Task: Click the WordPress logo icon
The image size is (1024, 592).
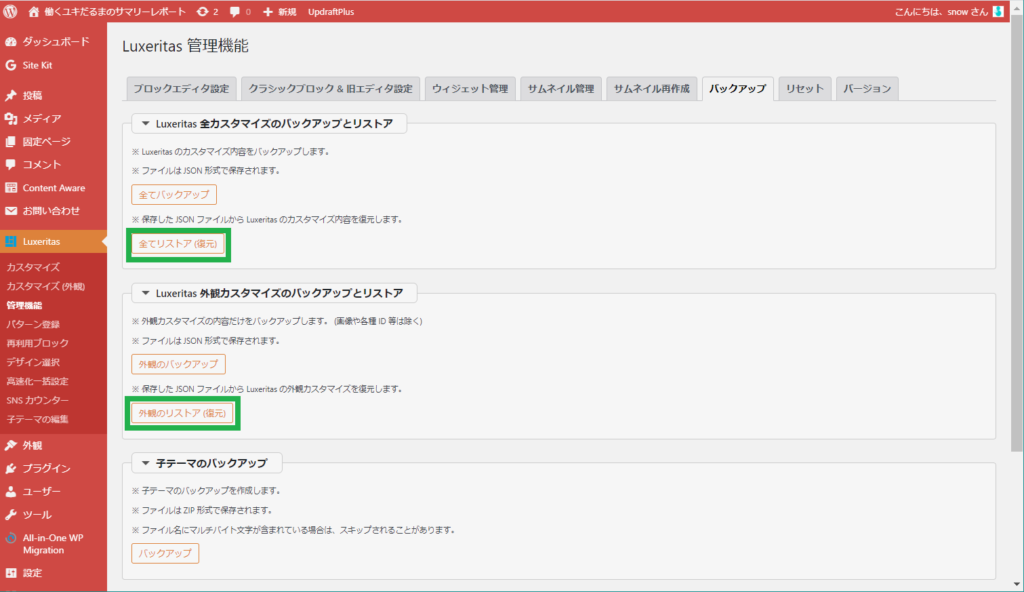Action: 10,11
